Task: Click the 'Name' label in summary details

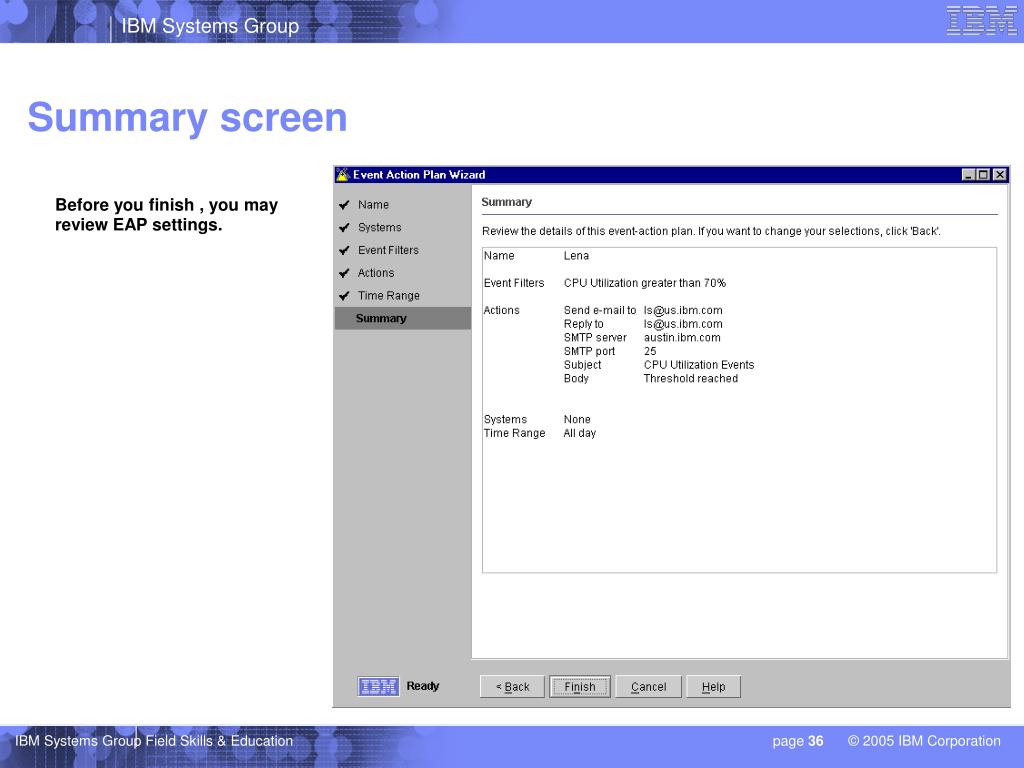Action: point(499,256)
